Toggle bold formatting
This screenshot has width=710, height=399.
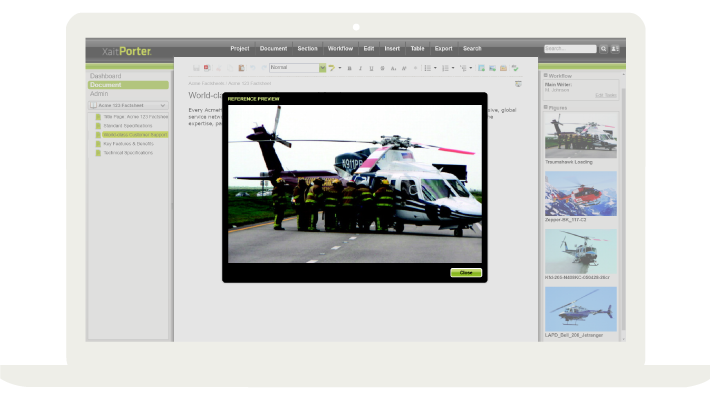(349, 68)
